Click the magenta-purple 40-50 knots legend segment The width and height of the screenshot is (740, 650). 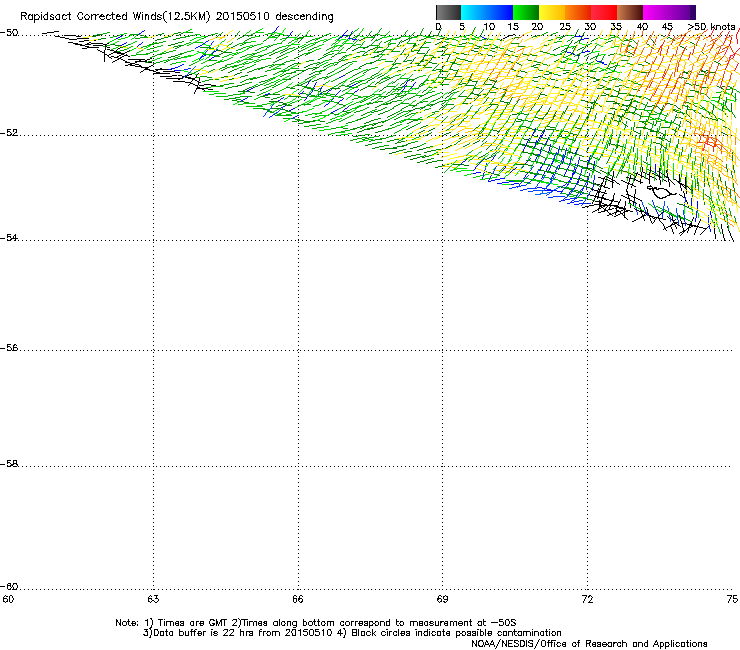click(669, 12)
